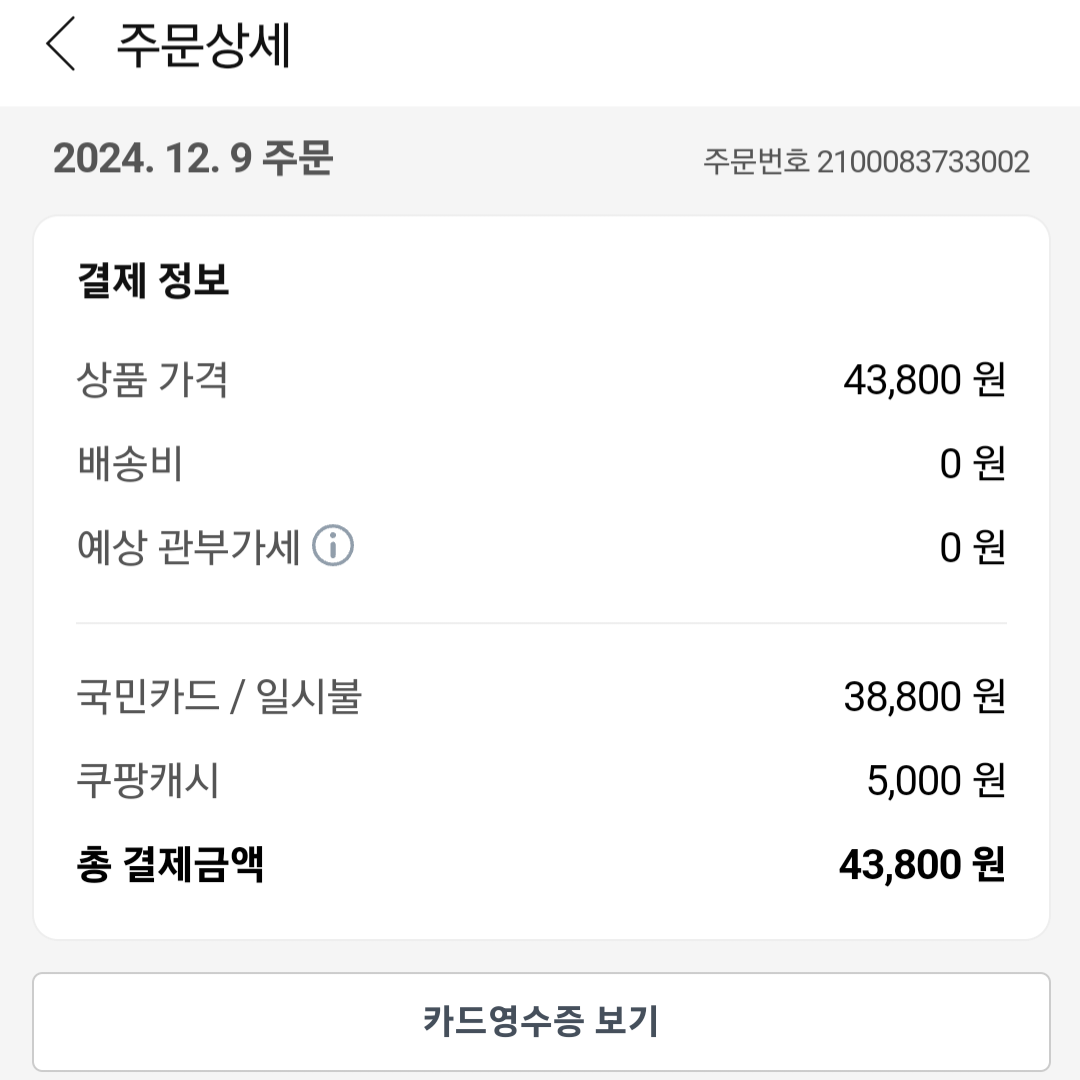1080x1080 pixels.
Task: Click the 주문상세 page title
Action: [x=204, y=46]
